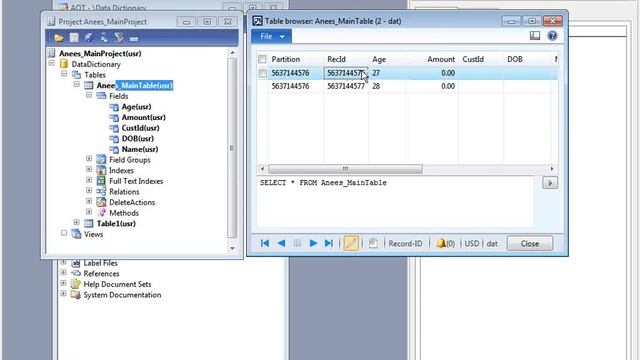Click the Amount column header
640x360 pixels.
tap(432, 59)
